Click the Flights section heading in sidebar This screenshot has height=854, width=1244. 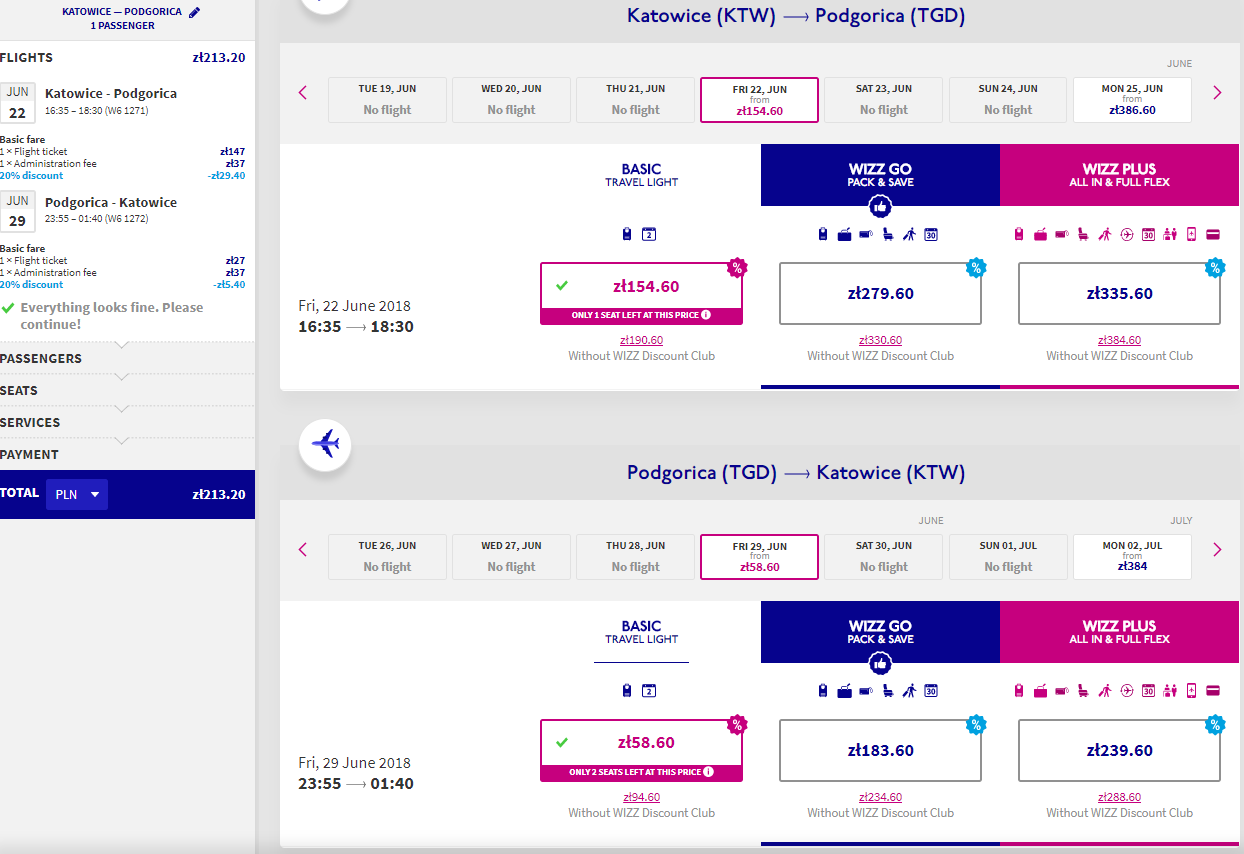[x=27, y=58]
